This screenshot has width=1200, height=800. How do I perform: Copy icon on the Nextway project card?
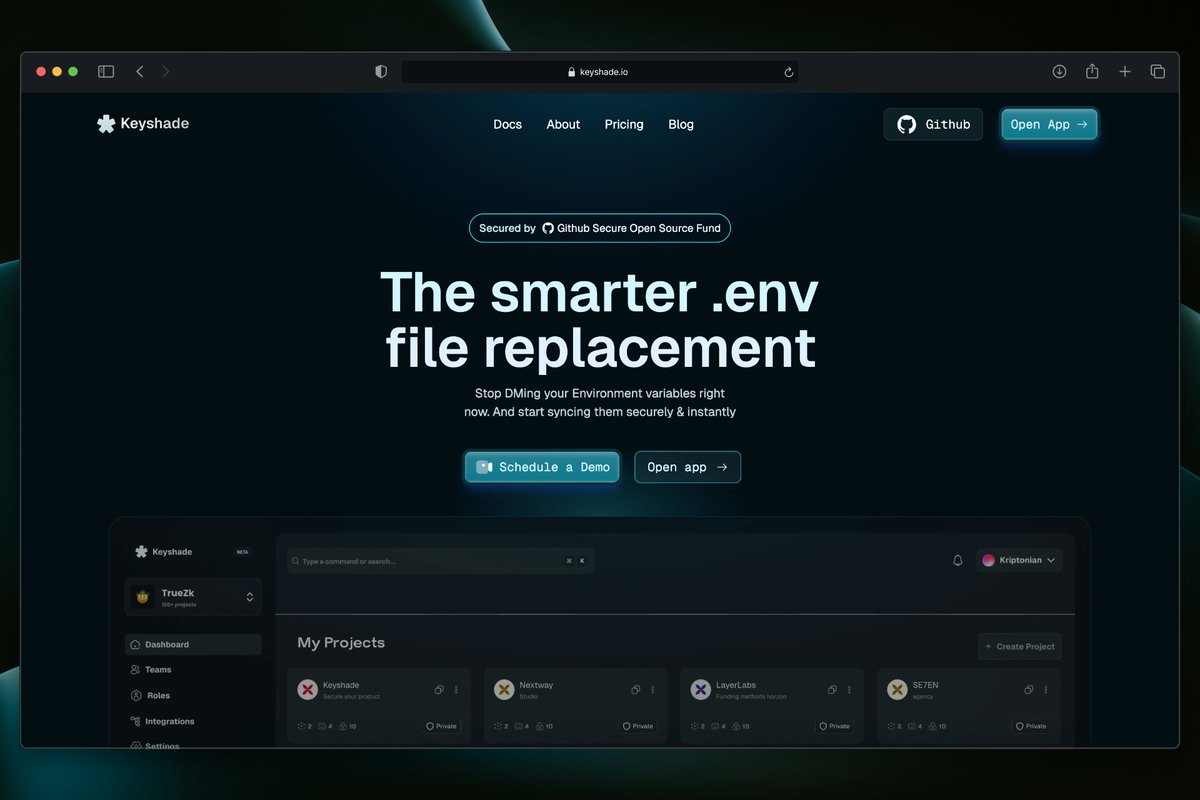(x=636, y=690)
